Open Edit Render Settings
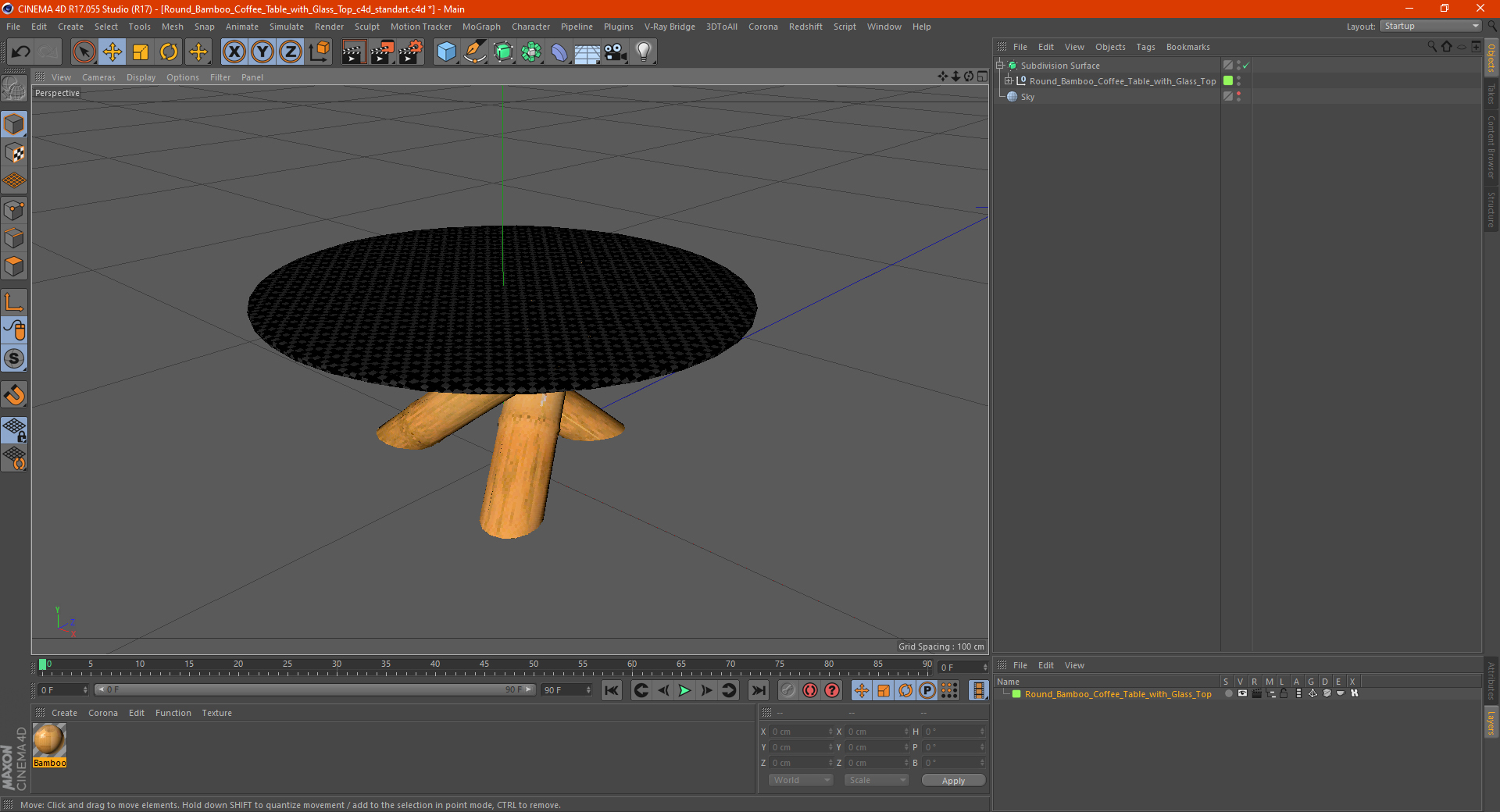 click(411, 52)
